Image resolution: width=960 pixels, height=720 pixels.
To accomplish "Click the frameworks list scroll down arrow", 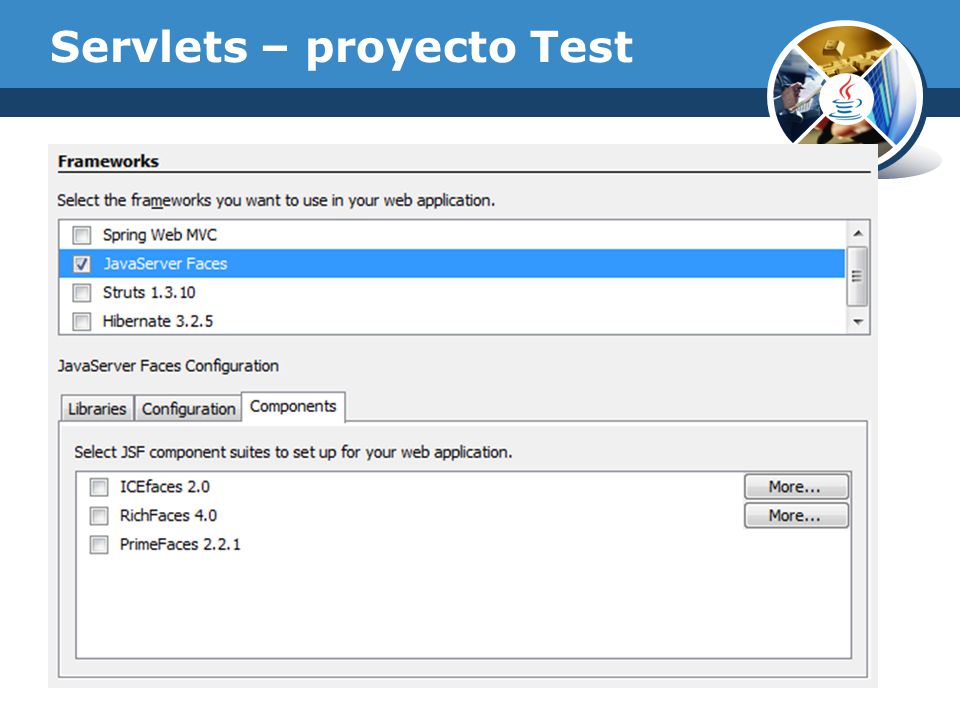I will tap(858, 322).
